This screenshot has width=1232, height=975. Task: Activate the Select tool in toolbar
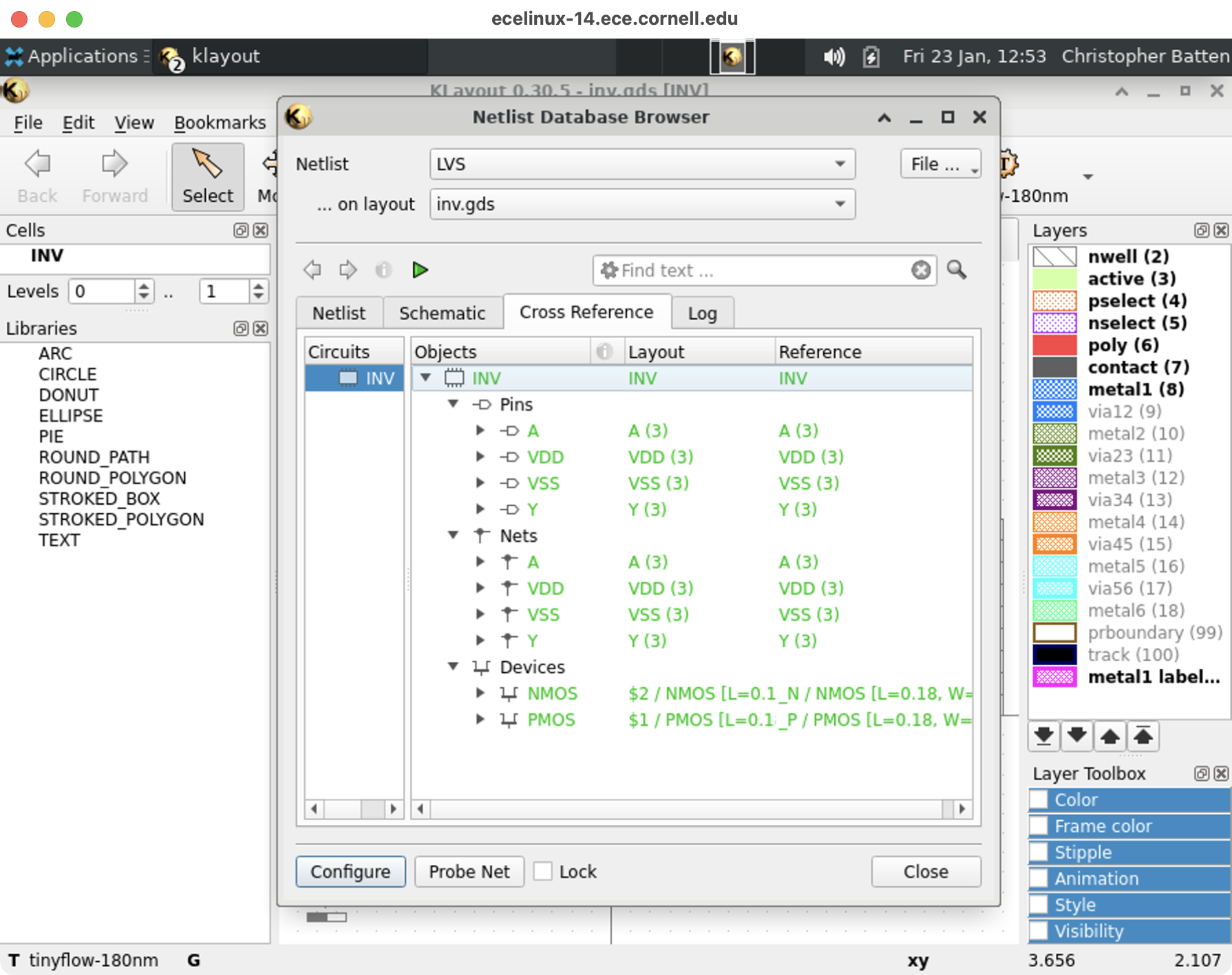tap(207, 177)
